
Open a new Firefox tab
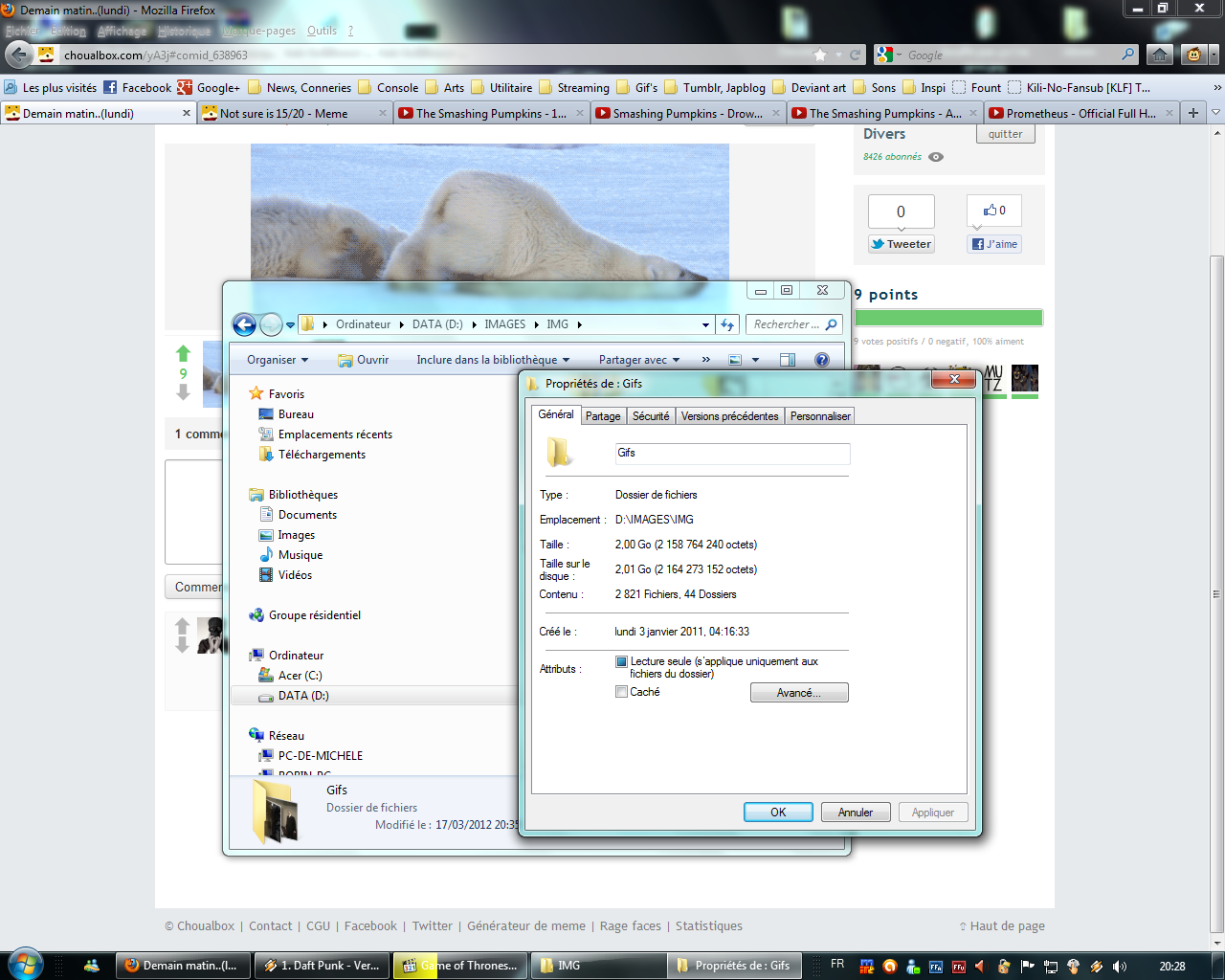[1192, 113]
